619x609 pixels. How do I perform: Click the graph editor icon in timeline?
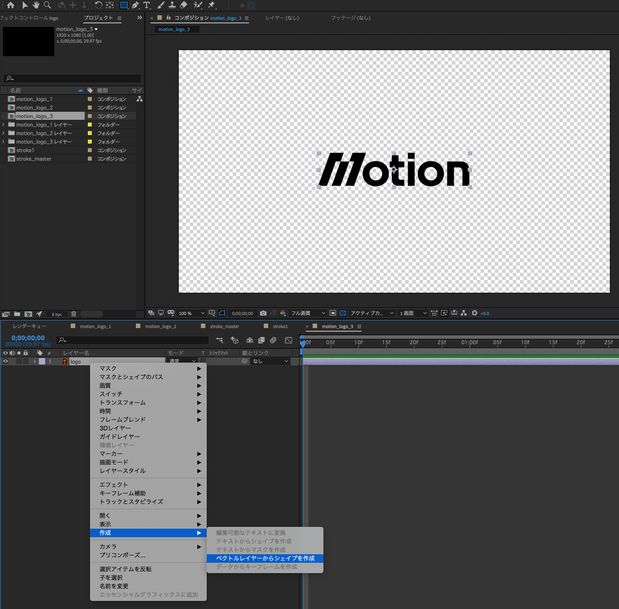289,340
